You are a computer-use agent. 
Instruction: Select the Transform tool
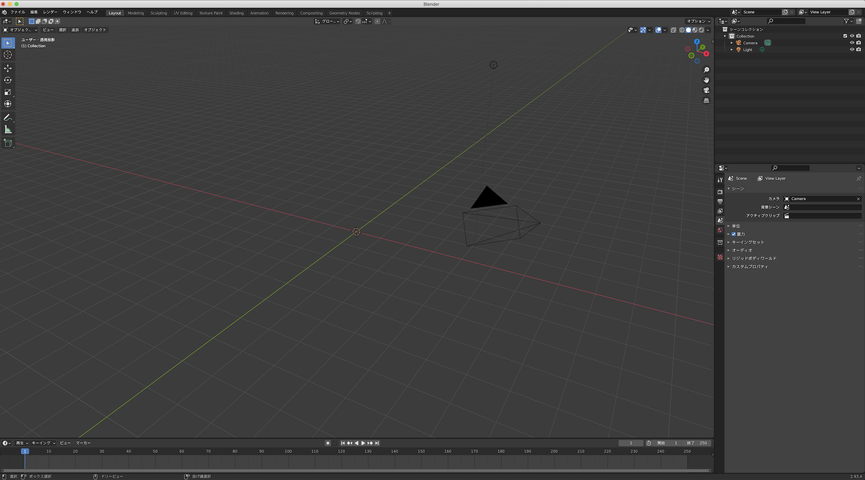(8, 104)
